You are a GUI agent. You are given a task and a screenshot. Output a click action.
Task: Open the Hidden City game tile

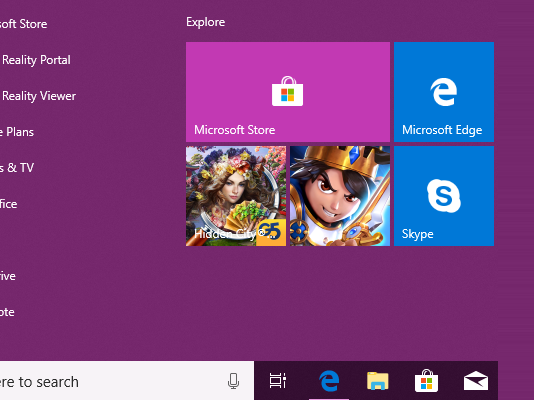click(x=236, y=196)
